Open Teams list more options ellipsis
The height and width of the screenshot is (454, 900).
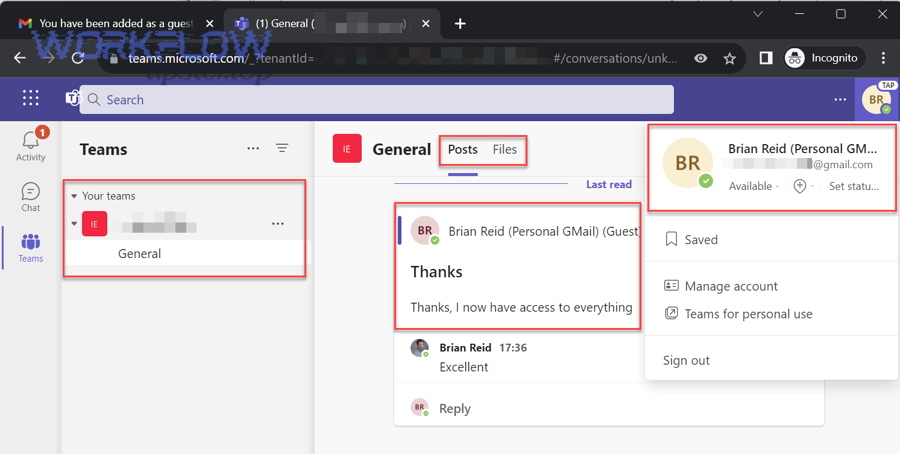click(253, 148)
